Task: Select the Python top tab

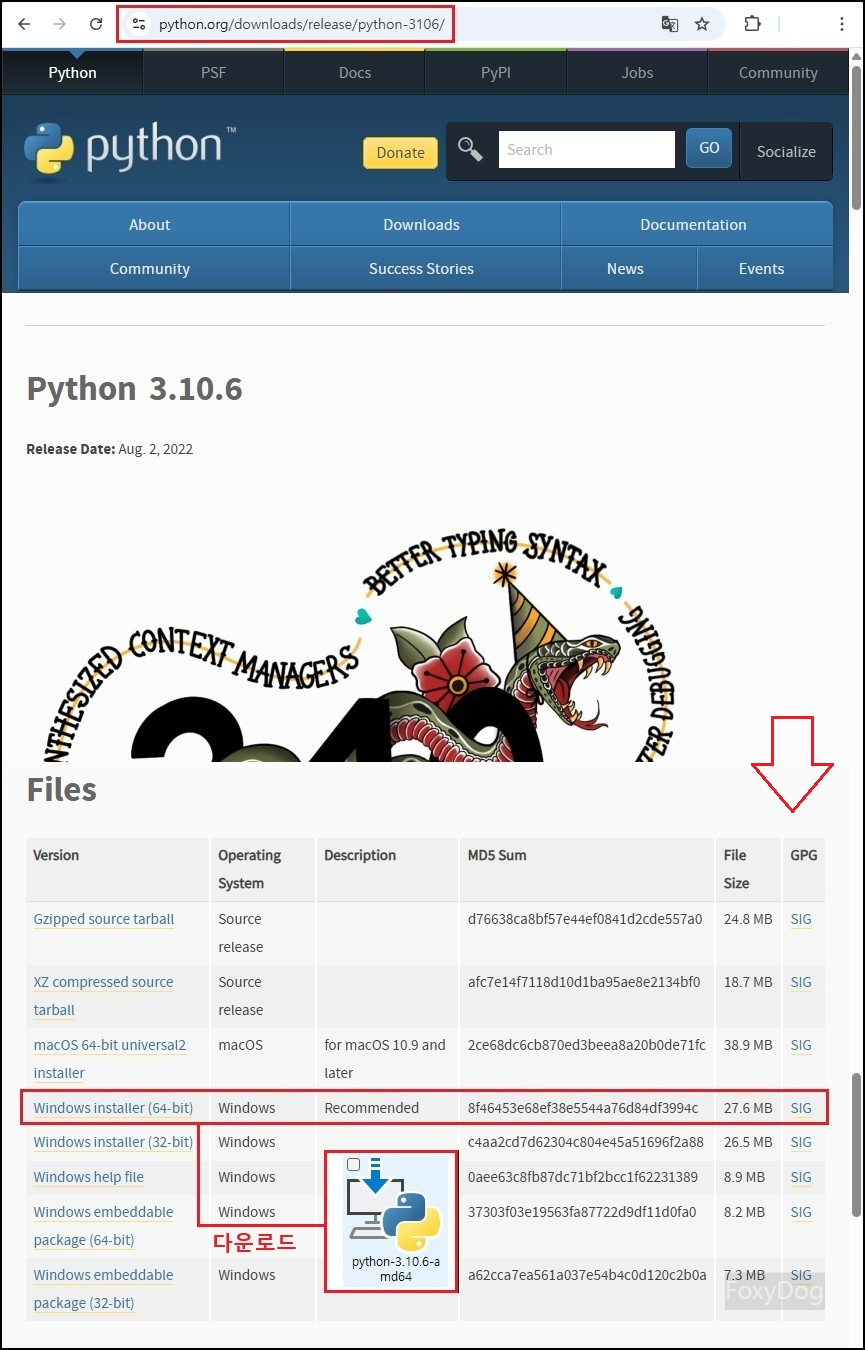Action: coord(72,73)
